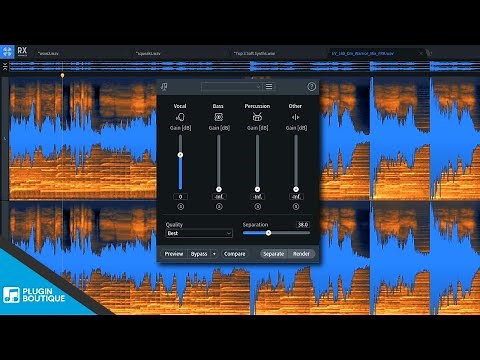The width and height of the screenshot is (480, 360).
Task: Click the Vocal head icon
Action: 180,117
